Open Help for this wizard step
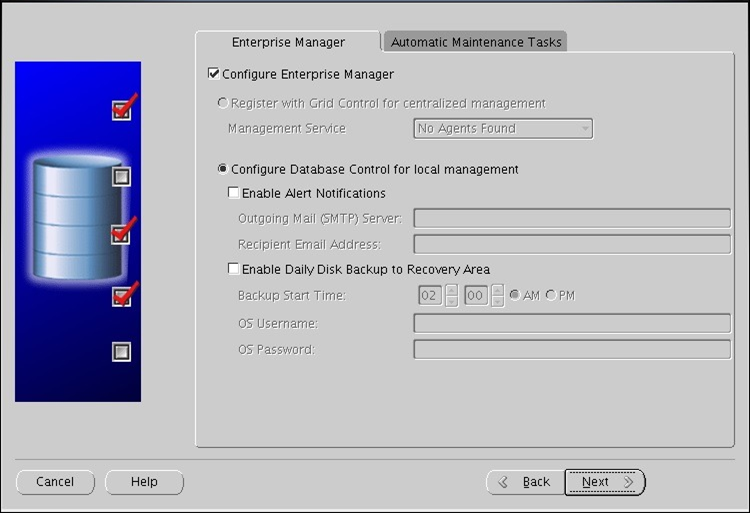This screenshot has width=750, height=513. (144, 482)
